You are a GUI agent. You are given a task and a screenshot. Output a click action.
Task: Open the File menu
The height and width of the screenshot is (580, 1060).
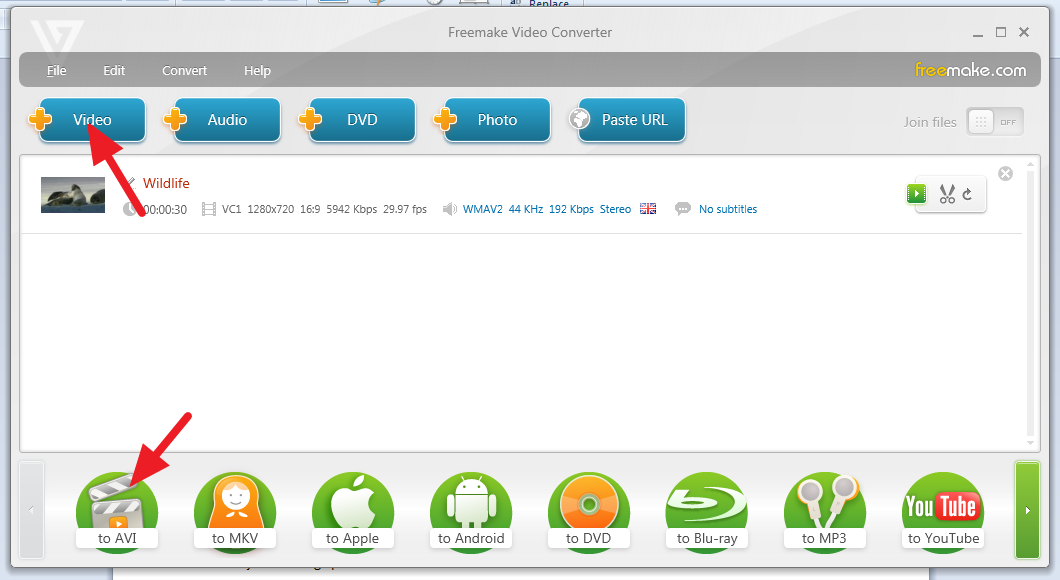pyautogui.click(x=56, y=70)
